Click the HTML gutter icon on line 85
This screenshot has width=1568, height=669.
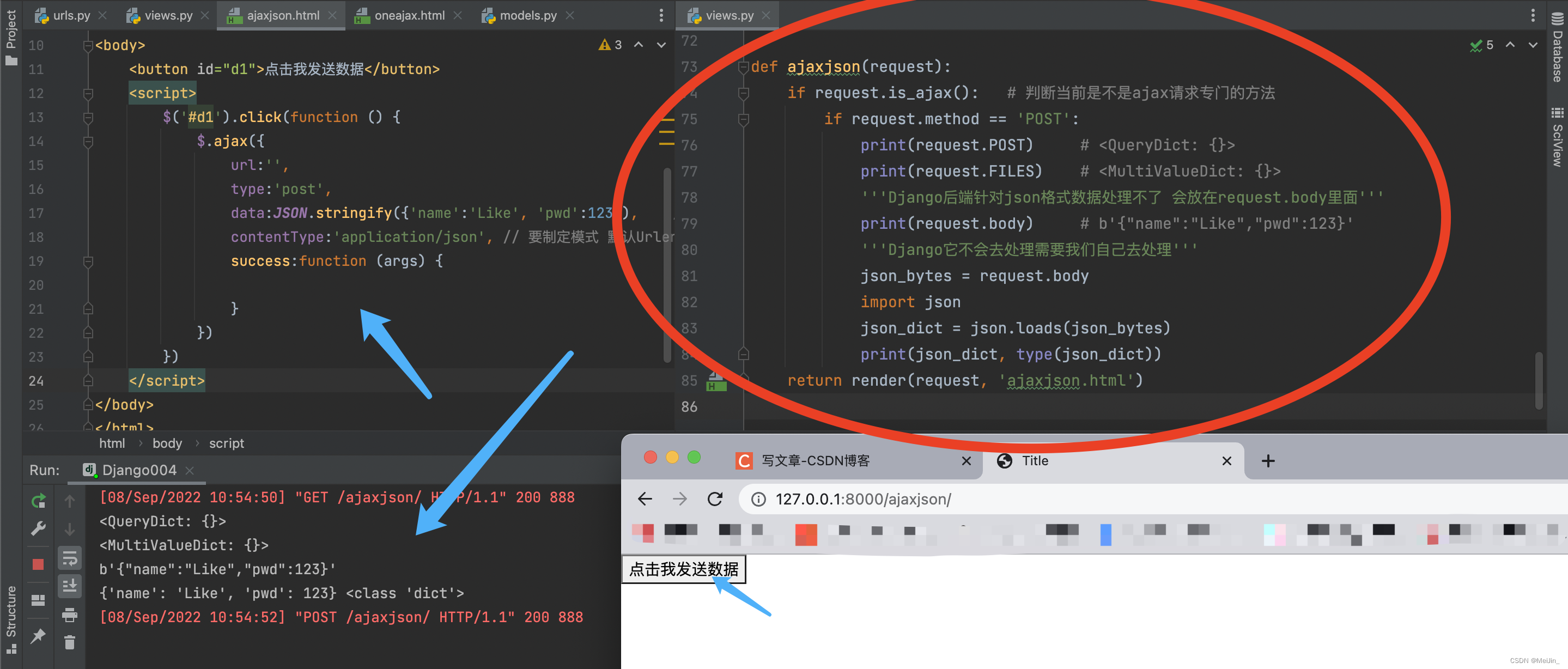click(x=716, y=382)
